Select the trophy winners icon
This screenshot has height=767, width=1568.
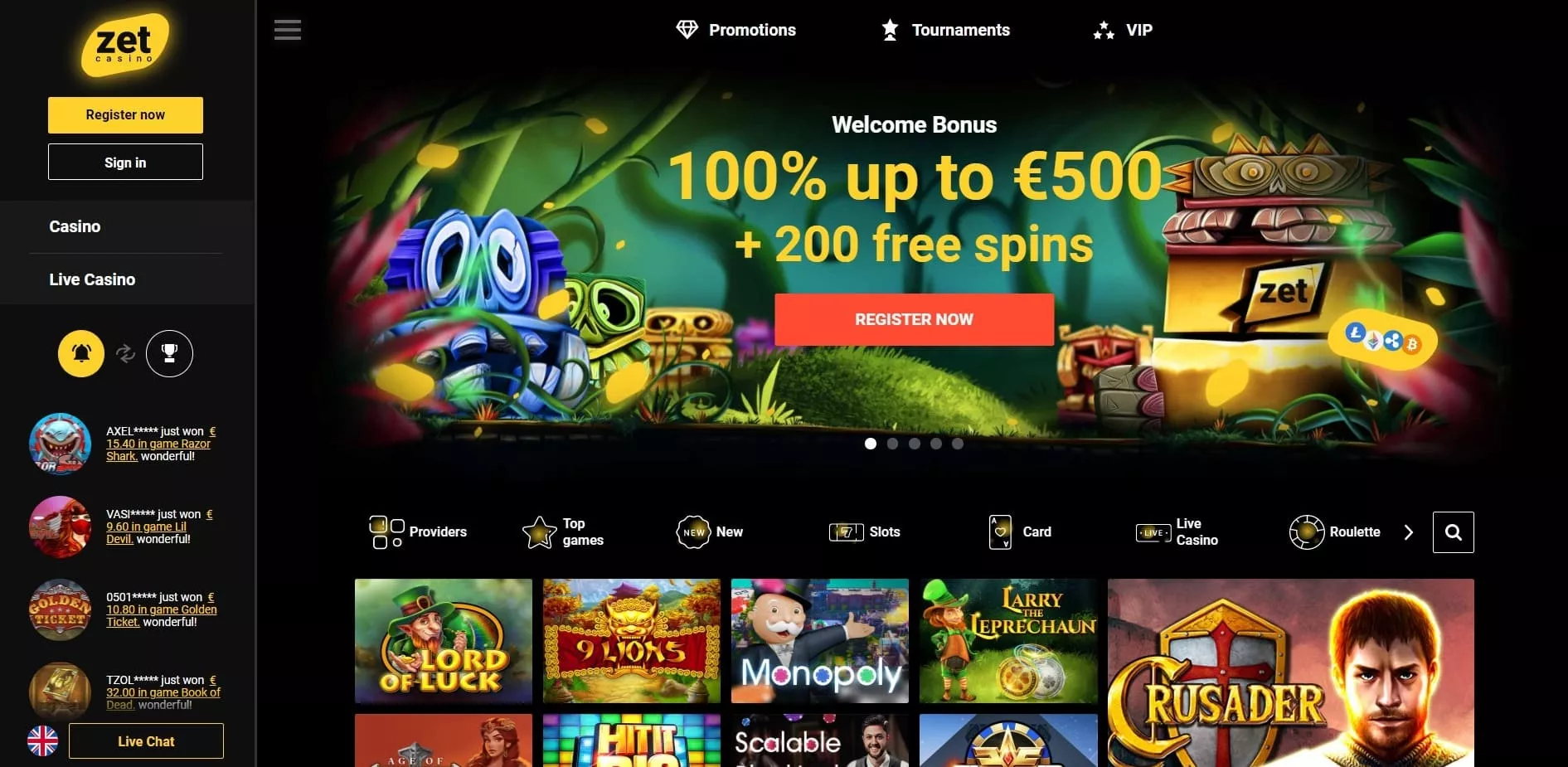point(169,353)
